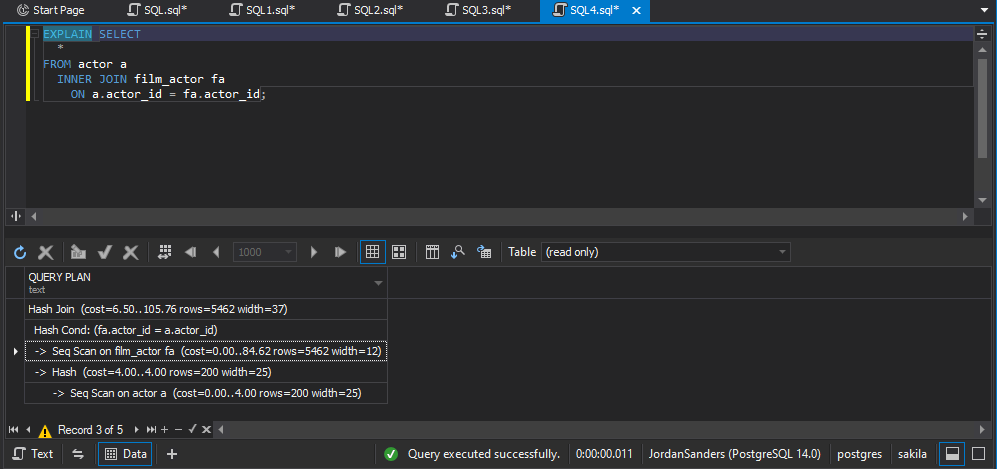Select Seq Scan on film_actor fa row
The height and width of the screenshot is (469, 997).
tap(205, 351)
